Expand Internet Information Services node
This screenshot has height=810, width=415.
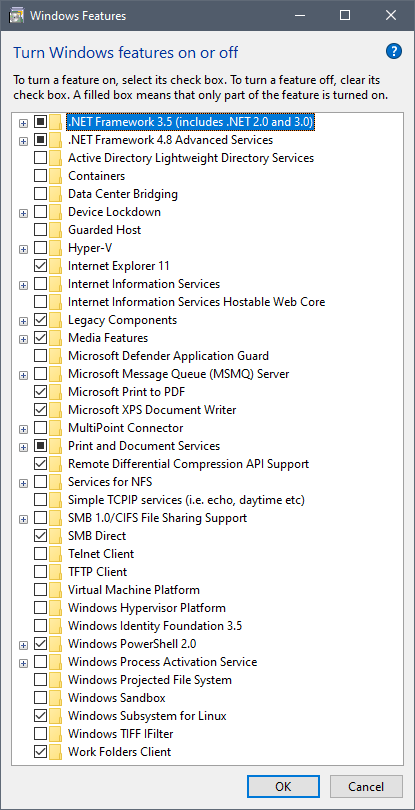coord(23,285)
